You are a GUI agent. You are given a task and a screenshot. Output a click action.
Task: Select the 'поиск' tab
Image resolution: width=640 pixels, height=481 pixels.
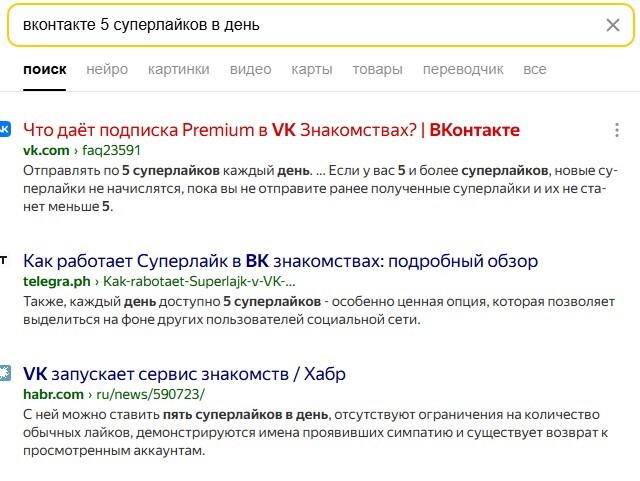tap(44, 69)
